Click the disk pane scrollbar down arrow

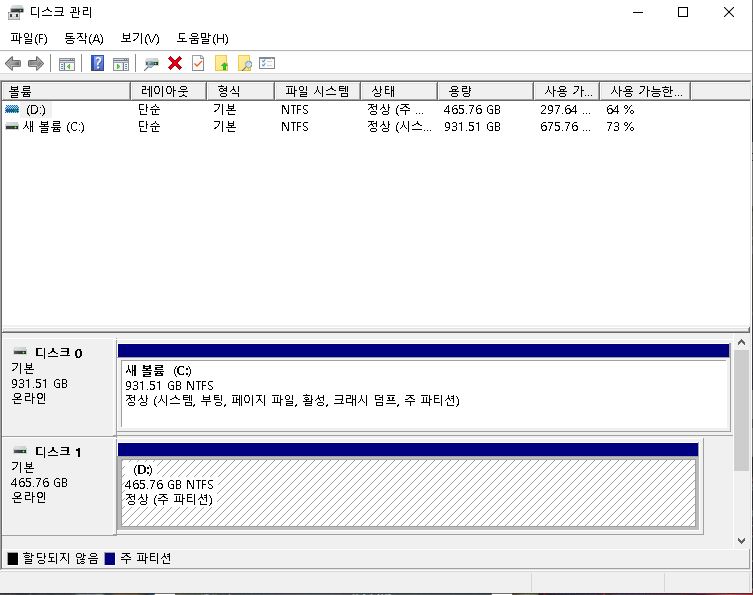741,541
